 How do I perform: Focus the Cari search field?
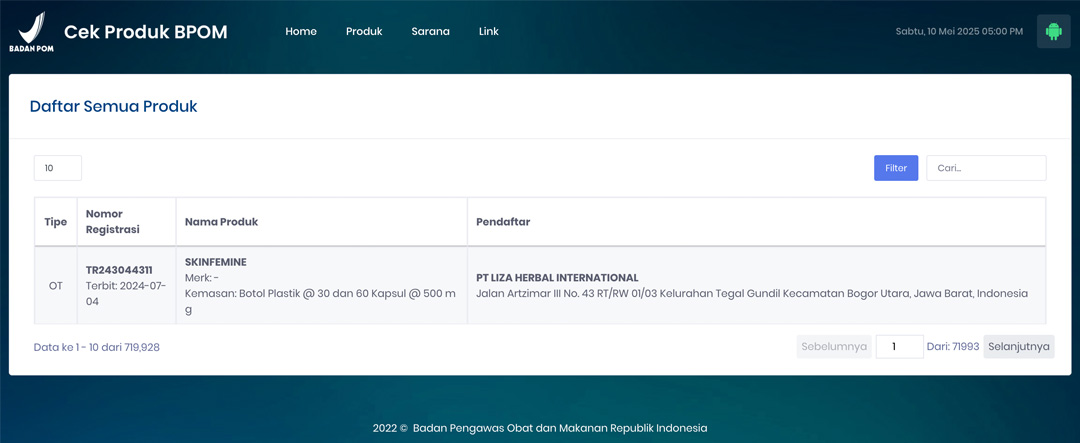(985, 168)
